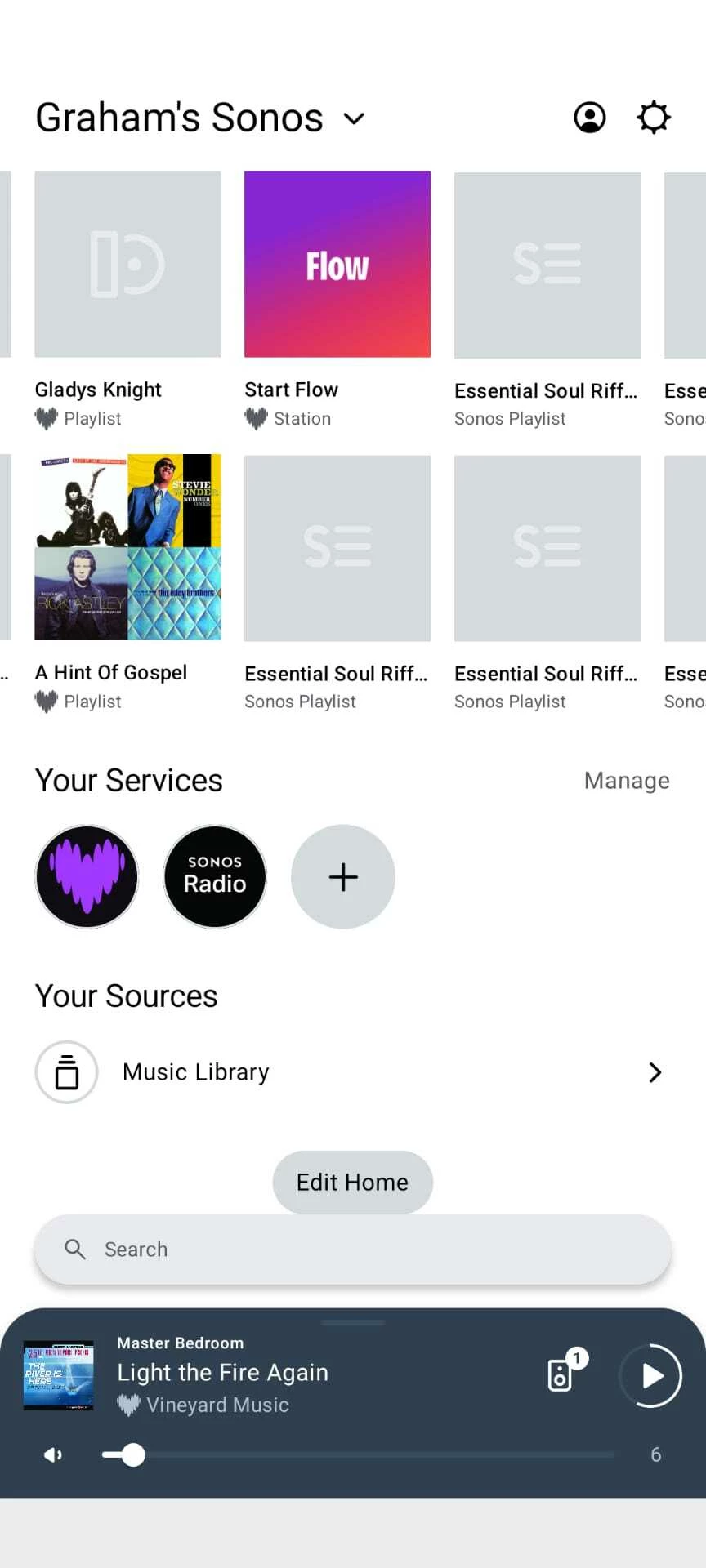The height and width of the screenshot is (1568, 706).
Task: Add a new music service
Action: coord(343,876)
